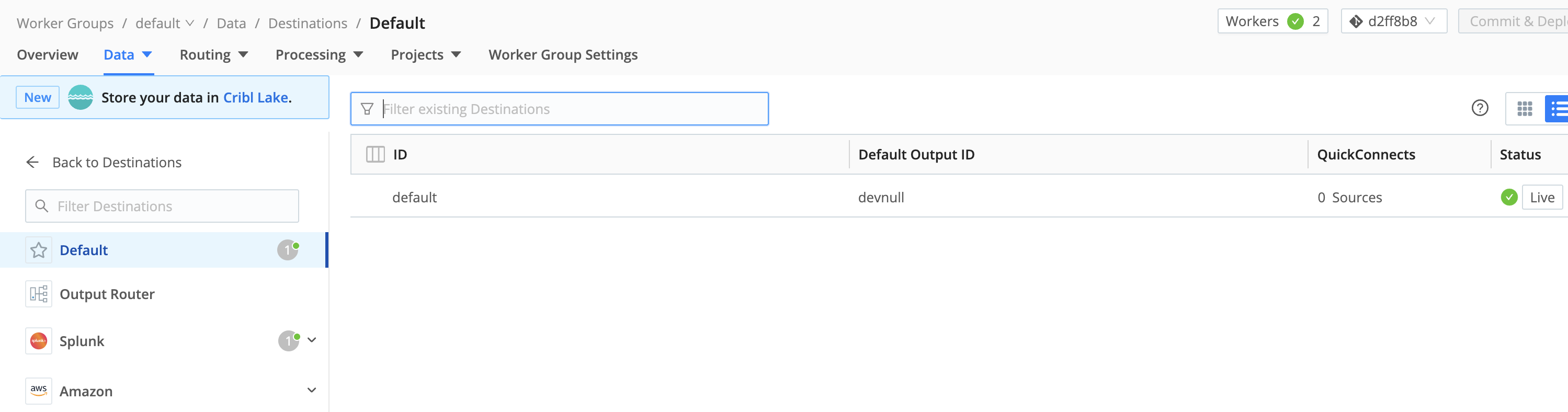Open the Routing menu

(214, 55)
